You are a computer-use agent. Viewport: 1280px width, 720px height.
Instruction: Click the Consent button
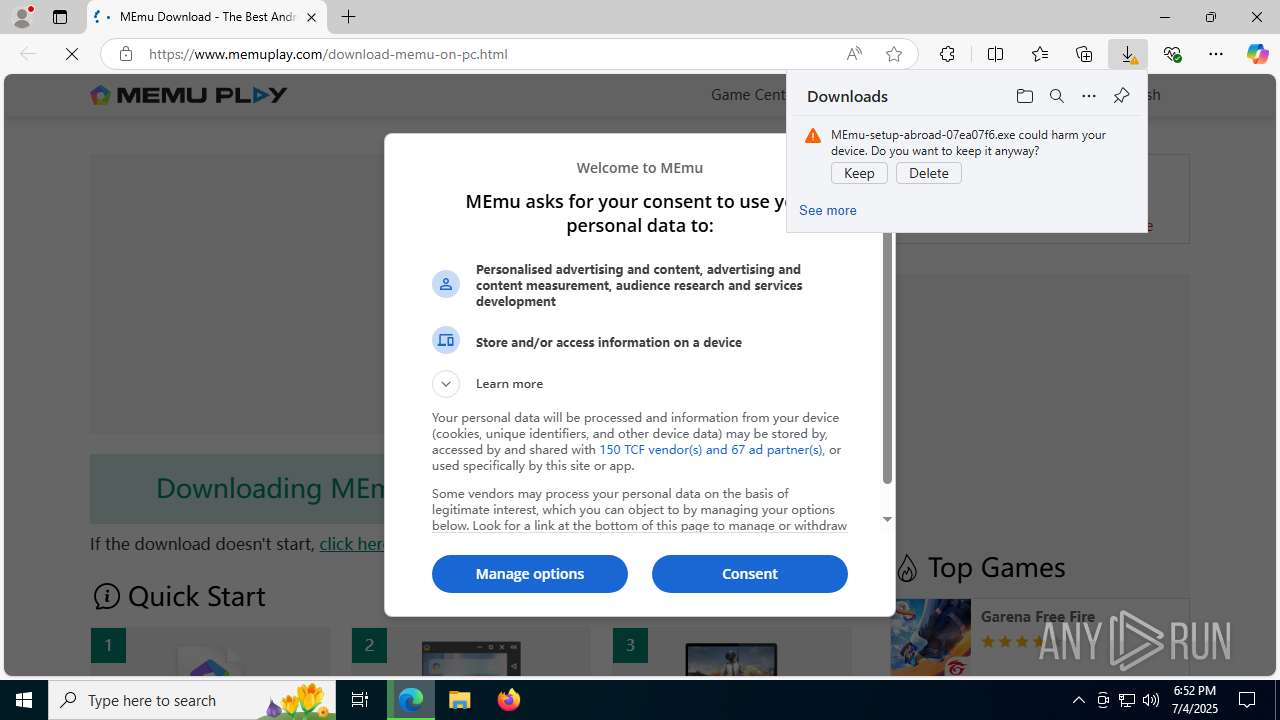(x=750, y=574)
